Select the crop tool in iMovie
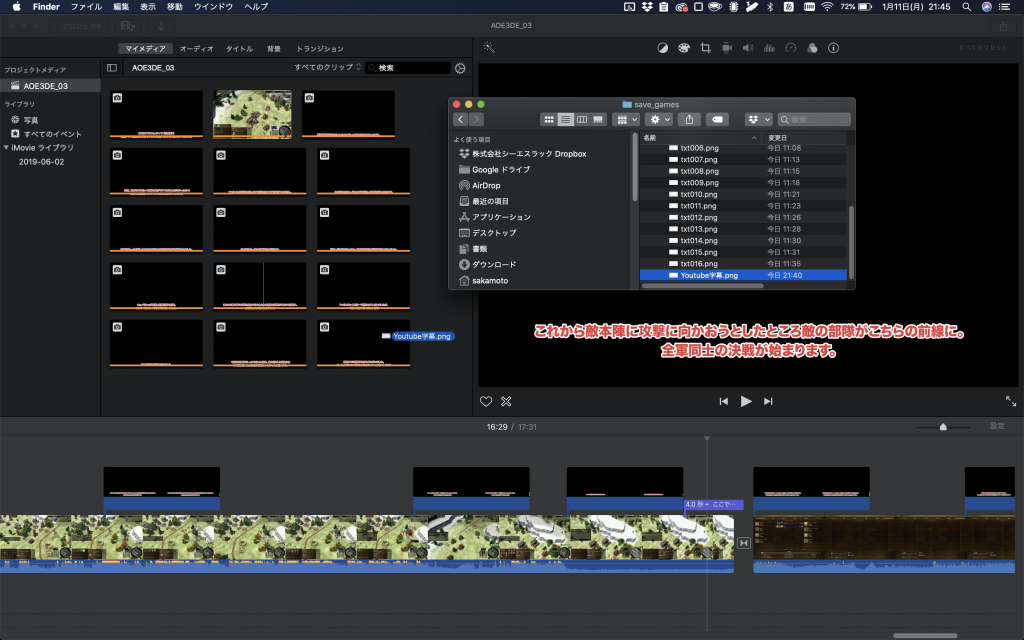Image resolution: width=1024 pixels, height=640 pixels. point(705,48)
